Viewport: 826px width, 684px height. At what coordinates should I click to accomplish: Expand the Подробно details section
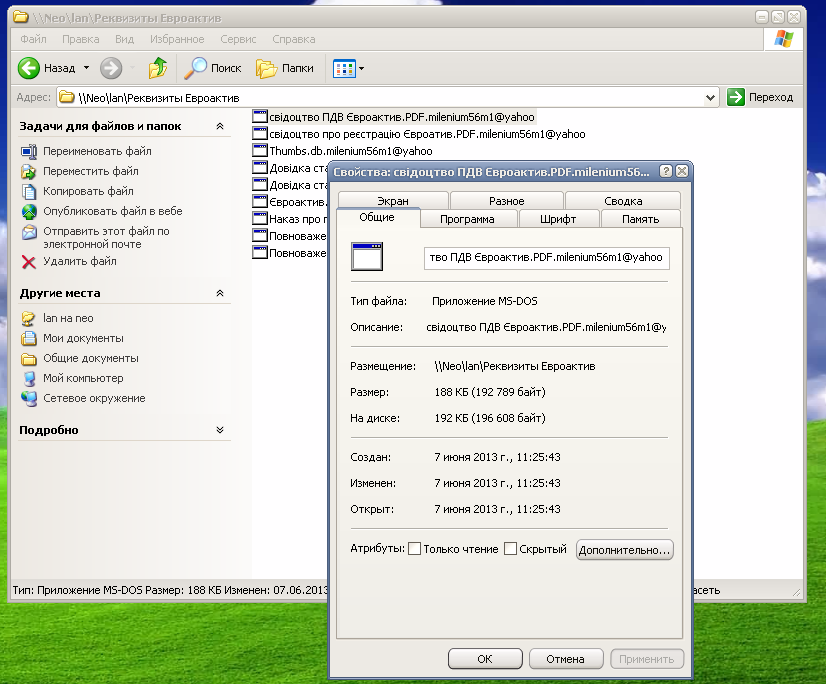click(220, 430)
